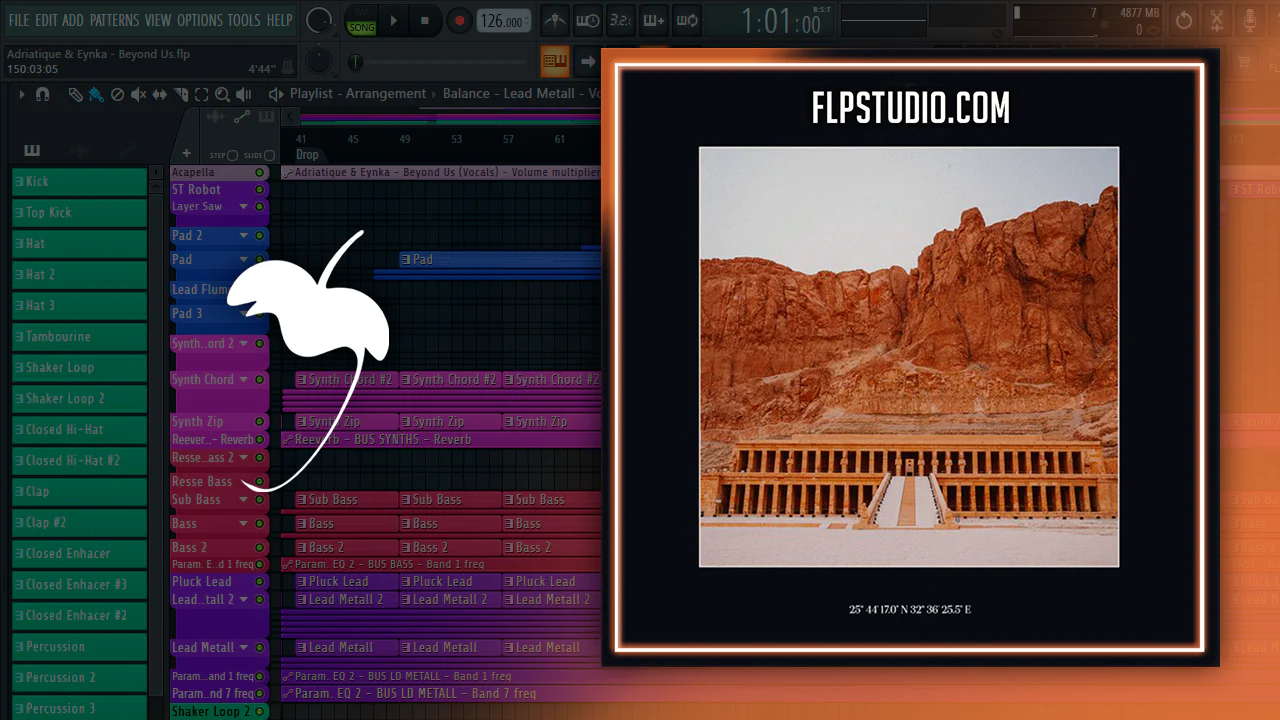Click the speaker icon before Playlist title

coord(276,94)
